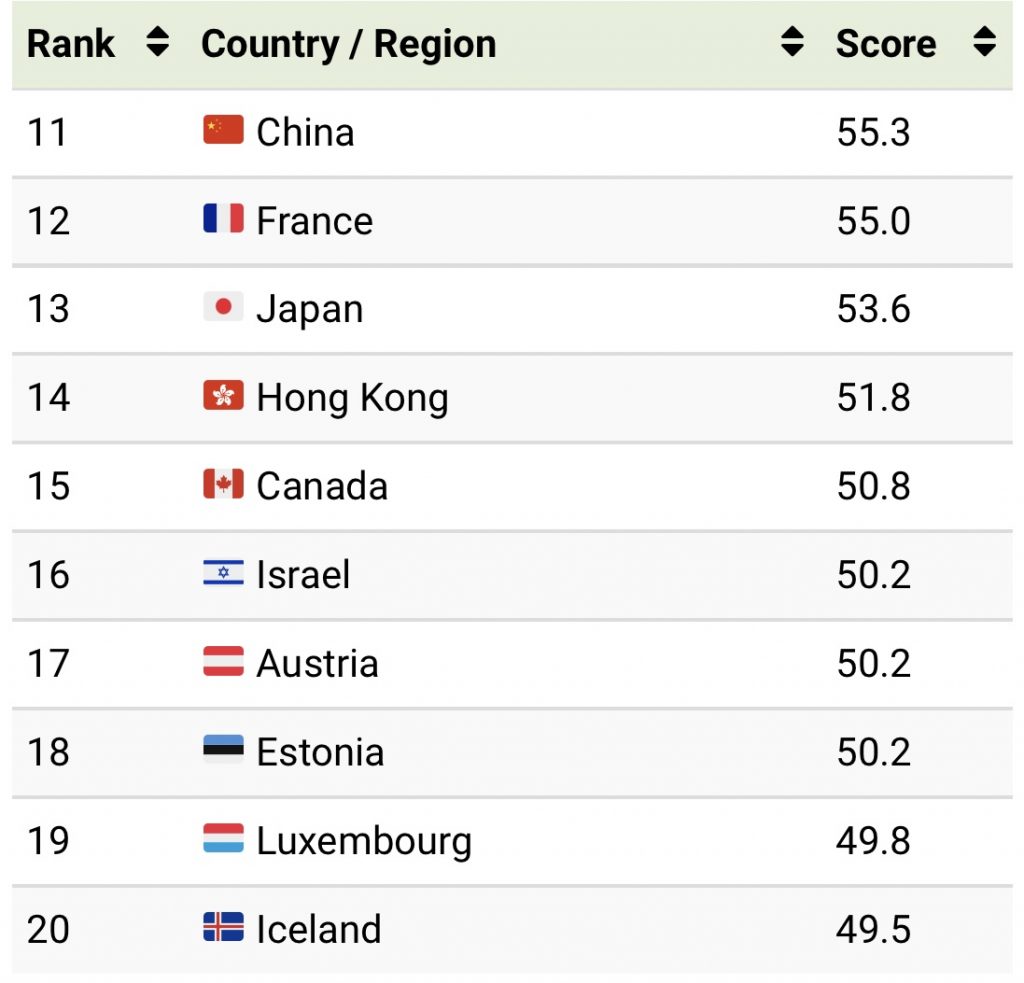
Task: Click the Israel flag icon
Action: [x=221, y=574]
